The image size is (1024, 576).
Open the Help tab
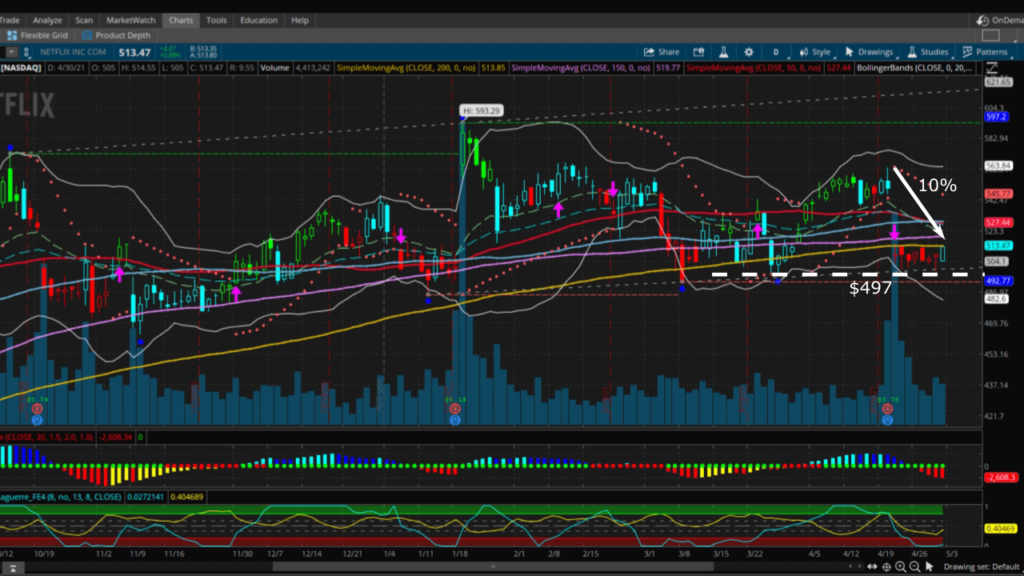coord(300,20)
